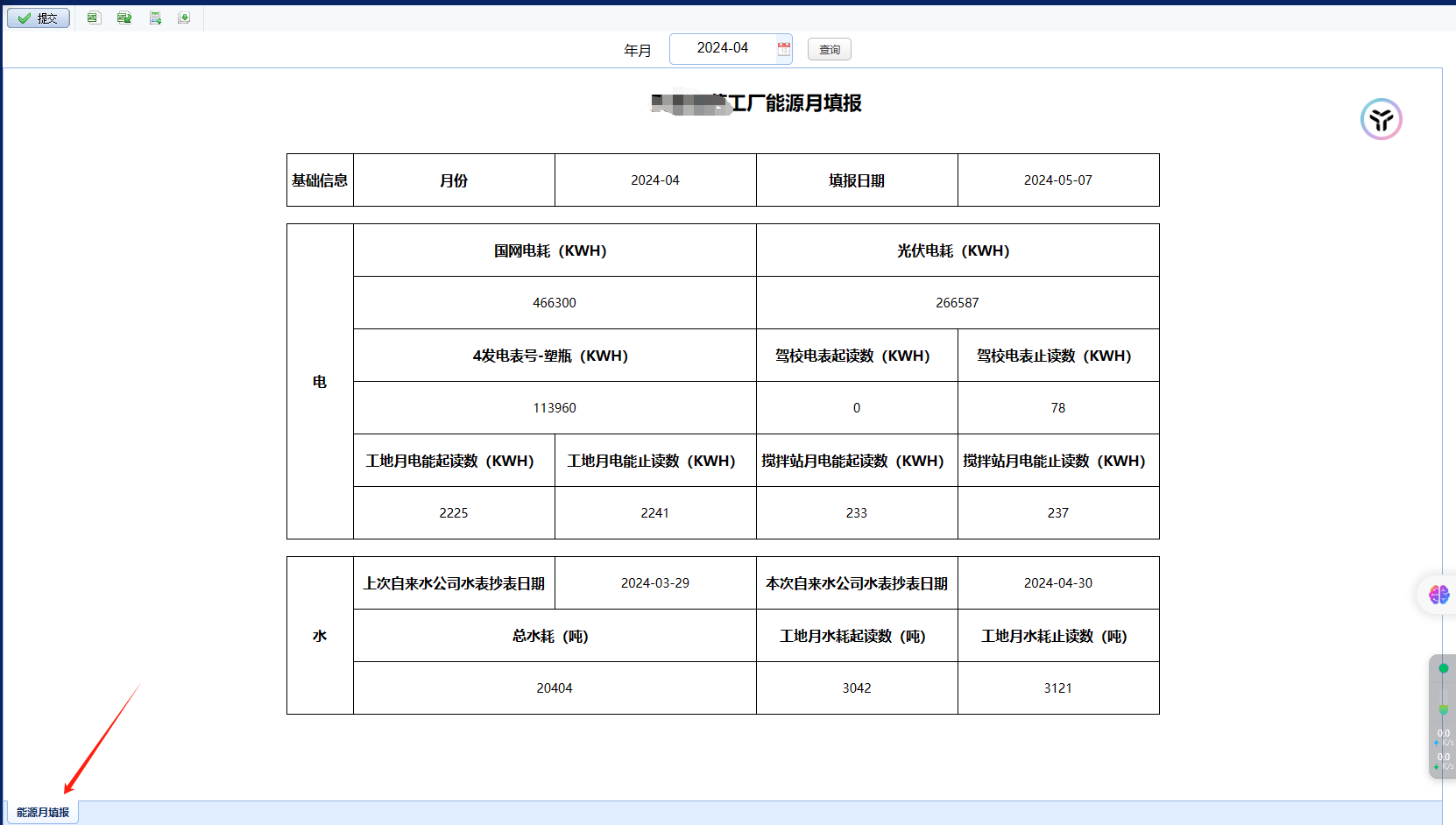Open the calendar picker icon in 年月 field

coord(784,49)
